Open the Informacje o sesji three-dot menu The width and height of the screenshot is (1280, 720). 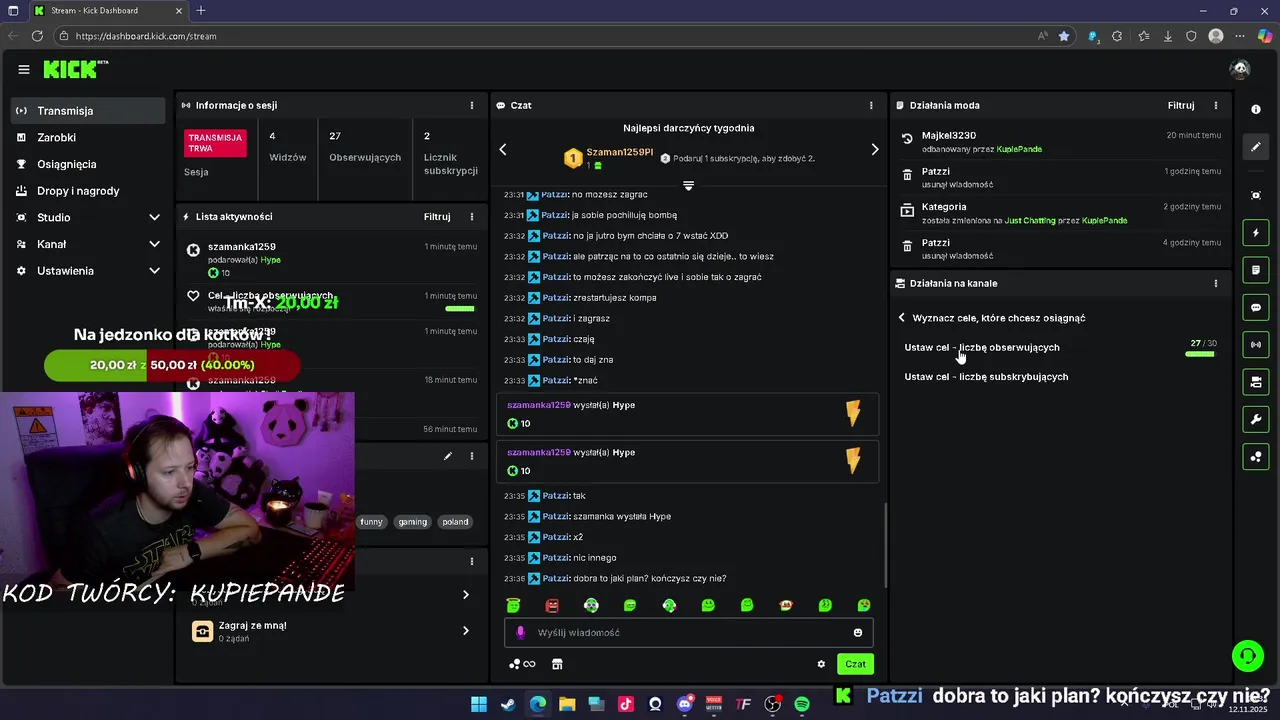(x=472, y=105)
